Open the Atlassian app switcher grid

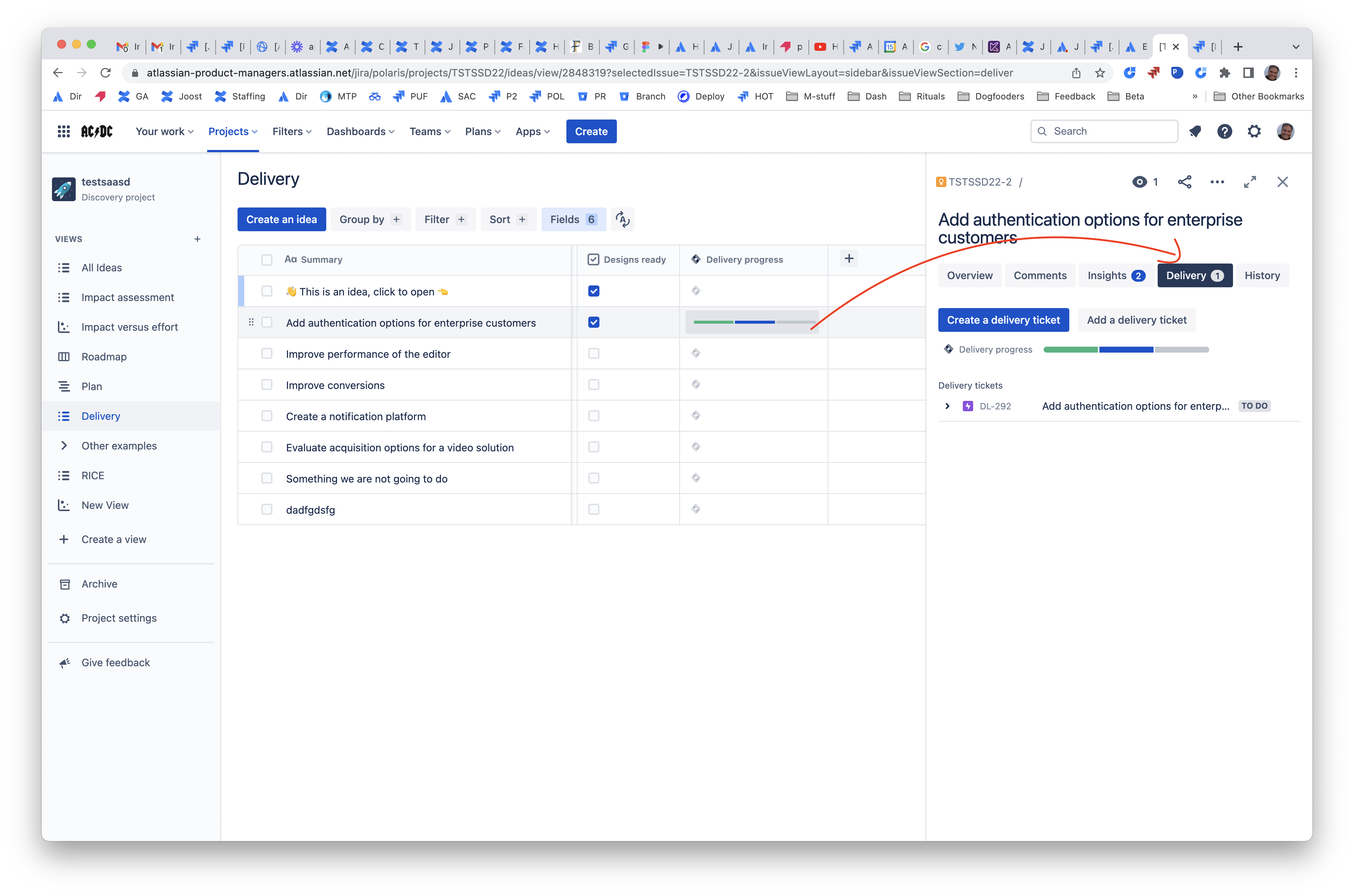63,131
